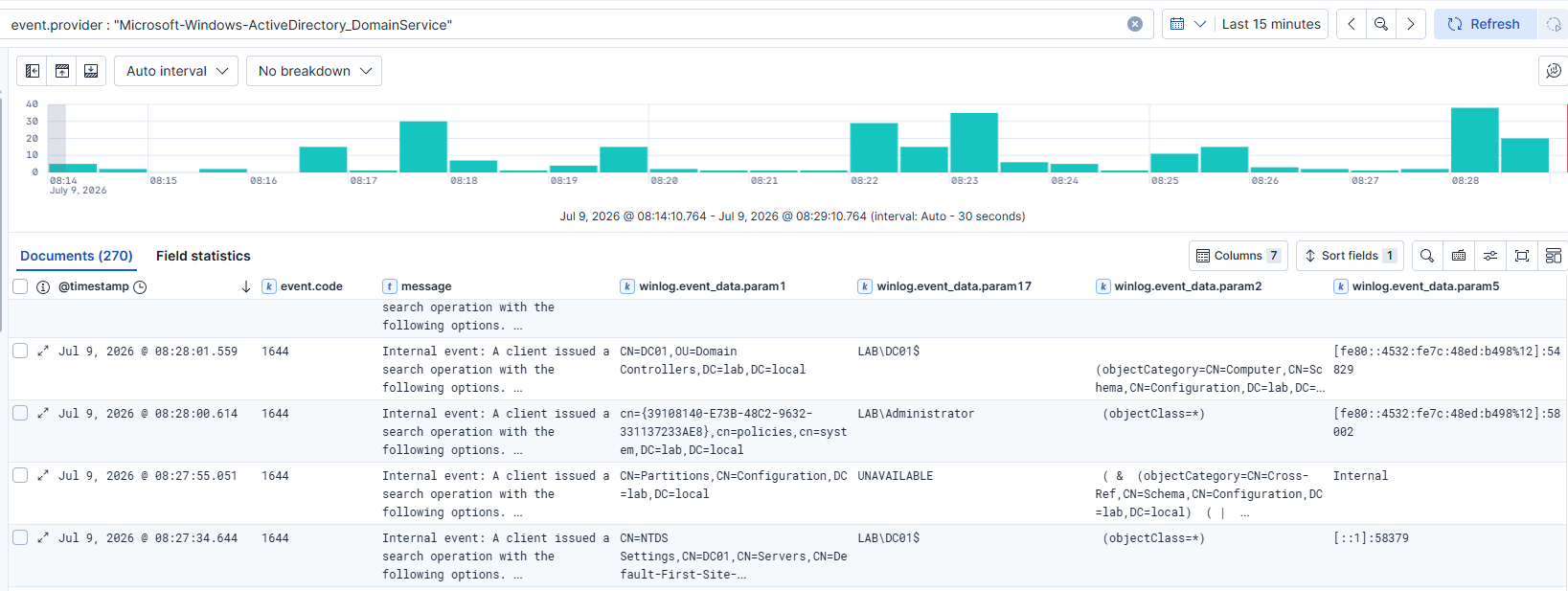1568x591 pixels.
Task: Click the CN=Partitions,CN=Configuration cell
Action: 734,485
